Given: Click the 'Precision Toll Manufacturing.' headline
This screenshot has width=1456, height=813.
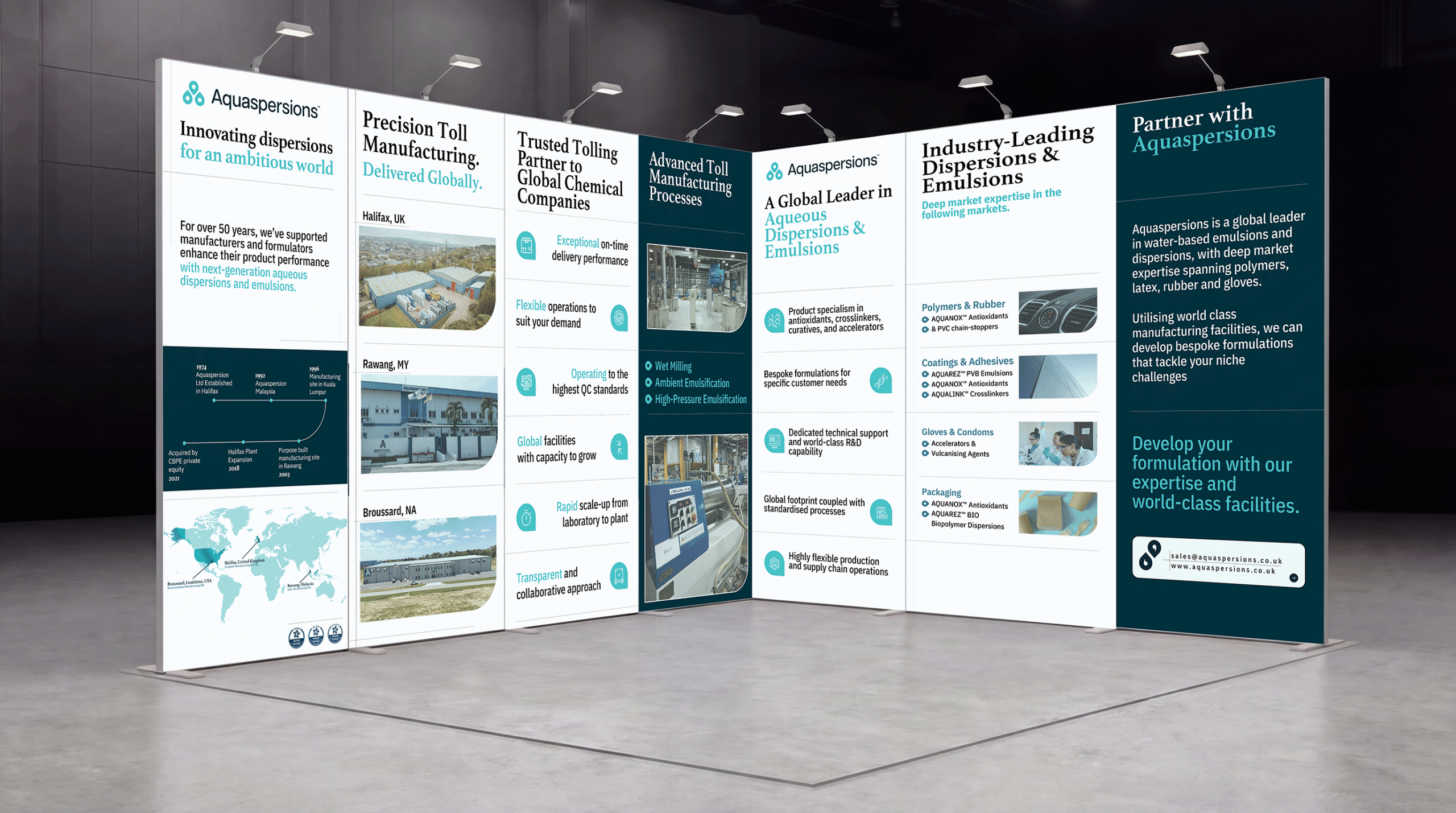Looking at the screenshot, I should coord(421,139).
